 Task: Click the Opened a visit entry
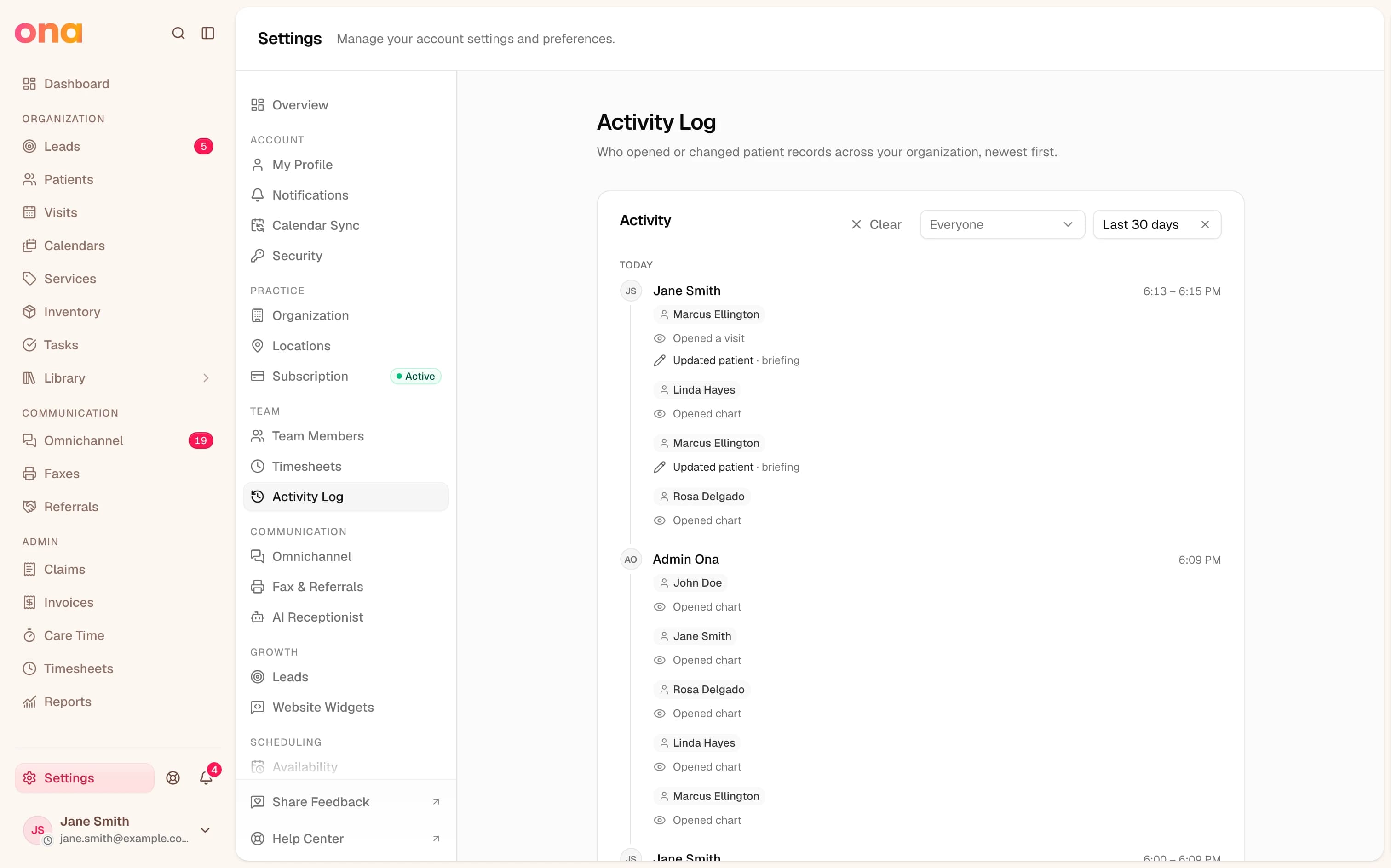(700, 339)
